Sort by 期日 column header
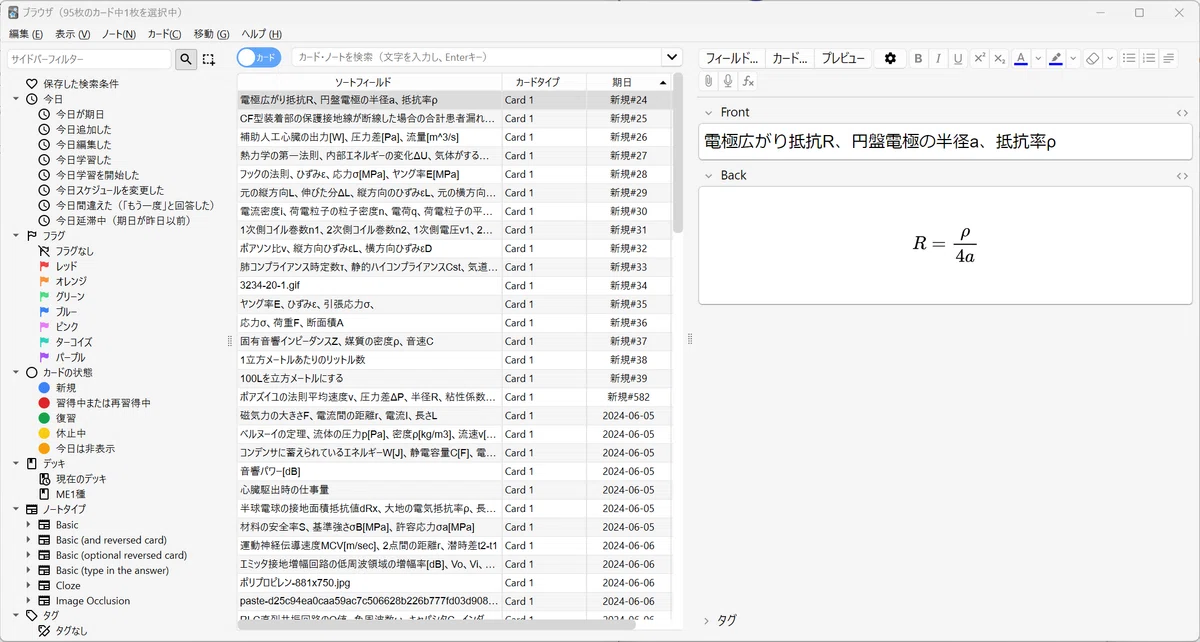The image size is (1200, 642). (629, 82)
